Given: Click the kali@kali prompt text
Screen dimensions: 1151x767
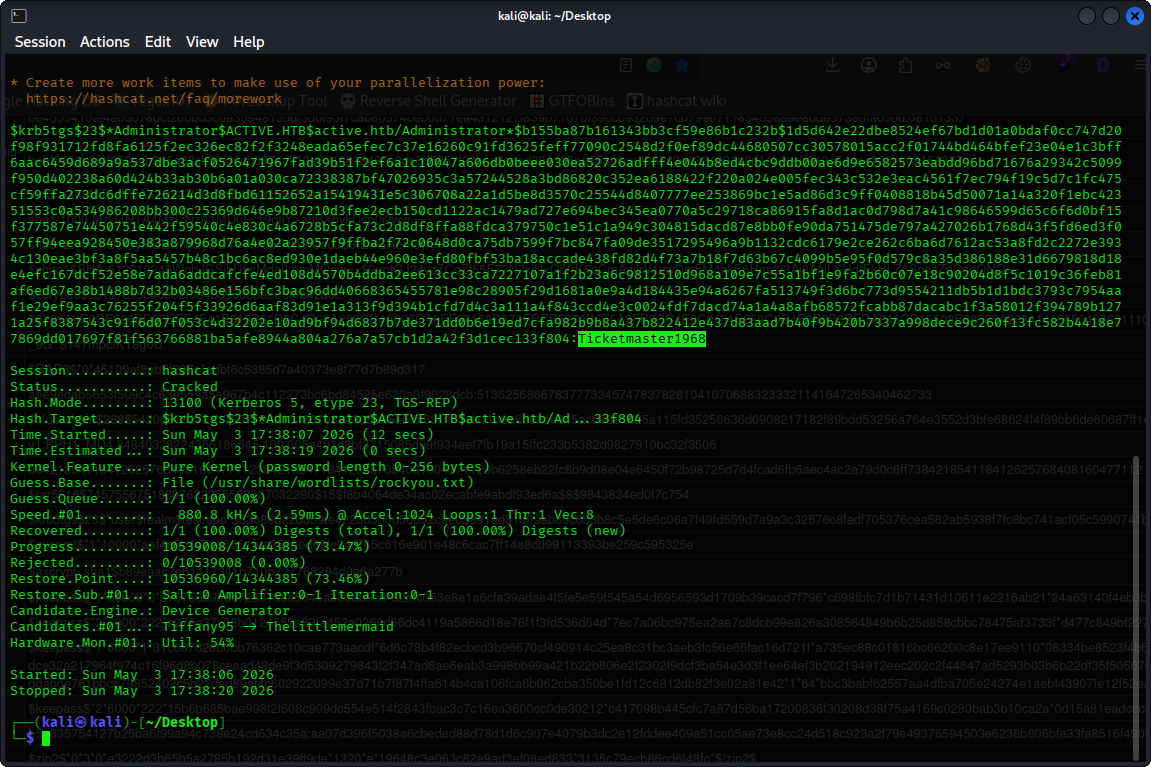Looking at the screenshot, I should point(81,722).
